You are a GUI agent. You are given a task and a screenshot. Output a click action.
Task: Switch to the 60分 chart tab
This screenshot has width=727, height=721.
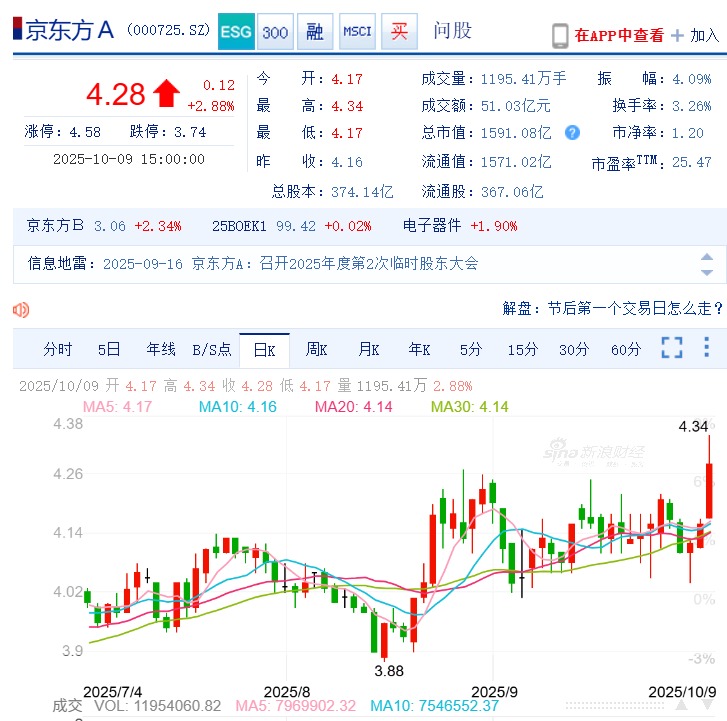point(626,349)
